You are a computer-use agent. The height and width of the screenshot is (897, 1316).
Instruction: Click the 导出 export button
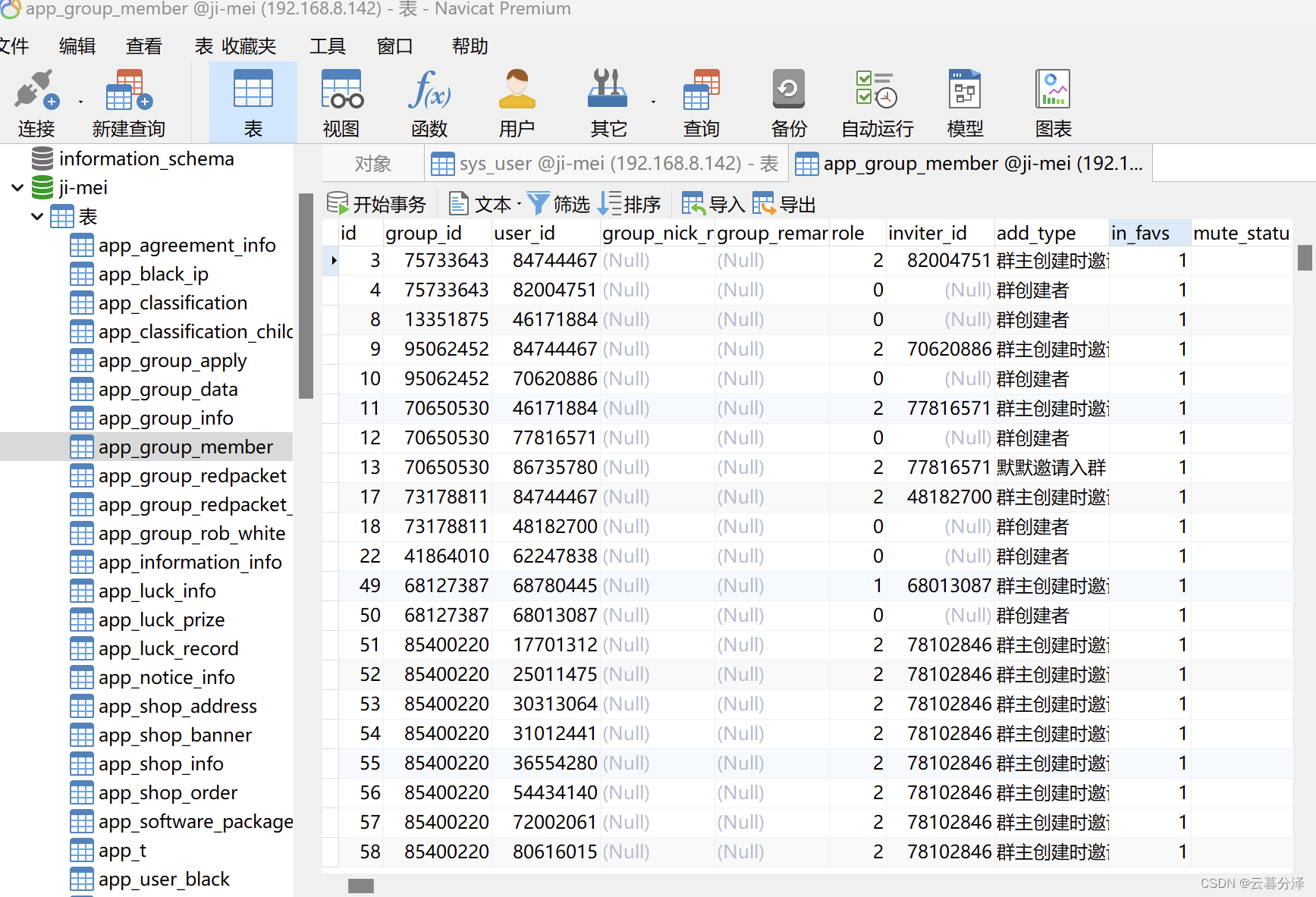pos(785,204)
